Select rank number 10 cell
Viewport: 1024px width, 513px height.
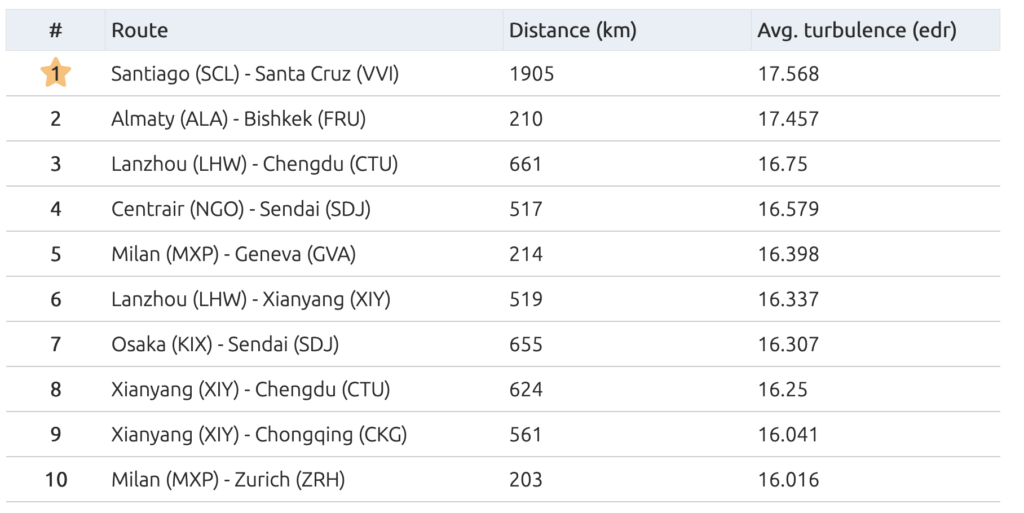pyautogui.click(x=56, y=479)
